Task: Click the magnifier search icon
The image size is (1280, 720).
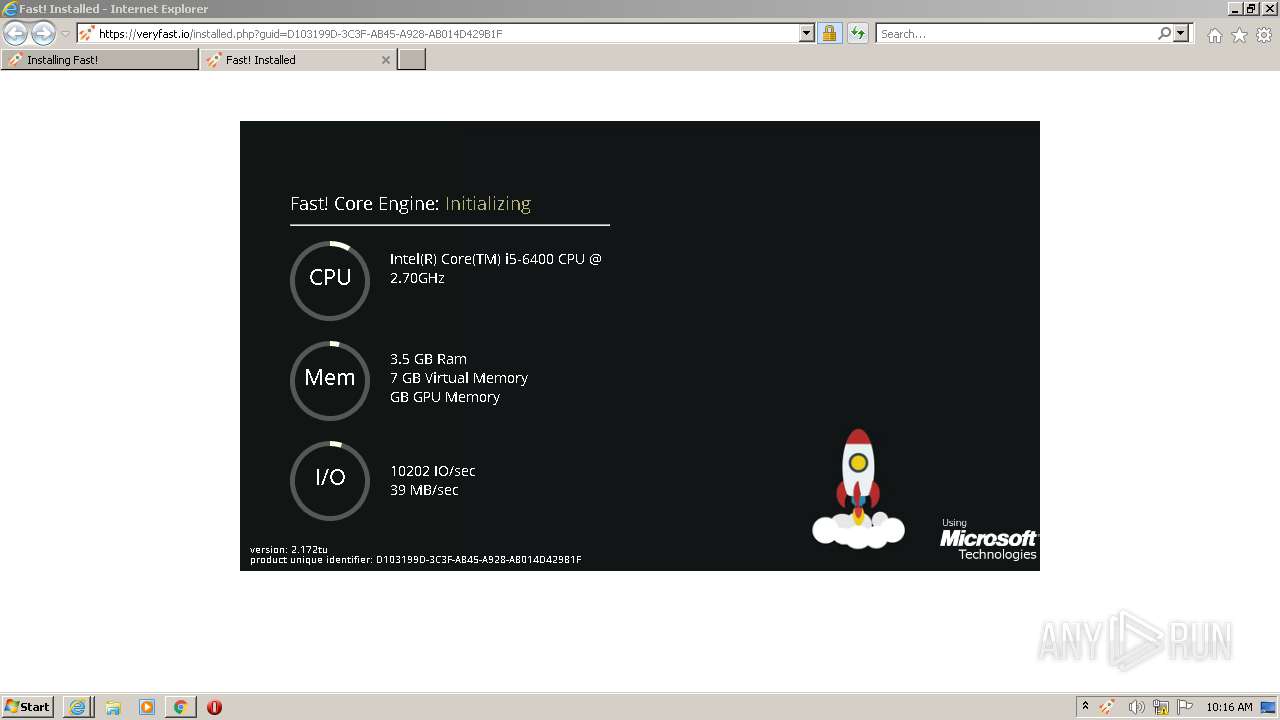Action: pyautogui.click(x=1164, y=33)
